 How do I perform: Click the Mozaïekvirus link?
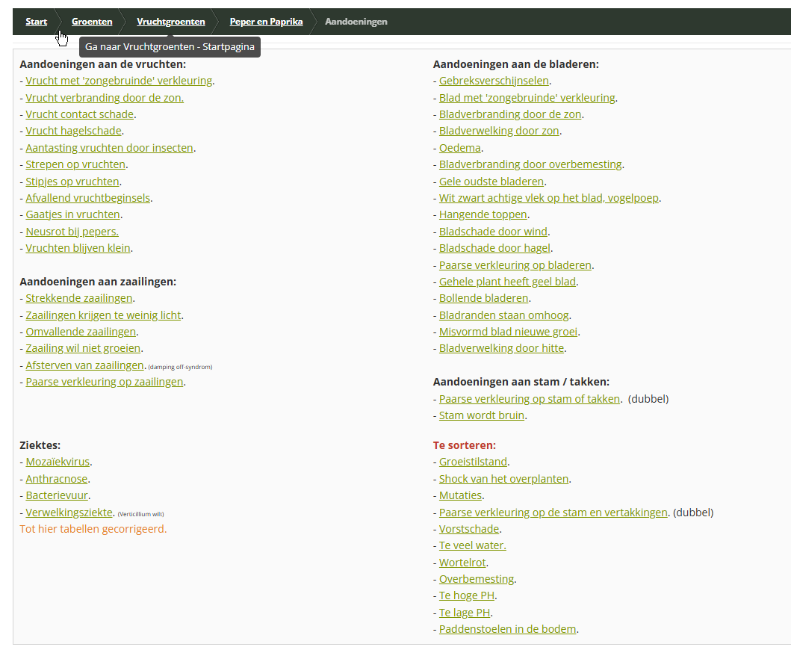57,462
